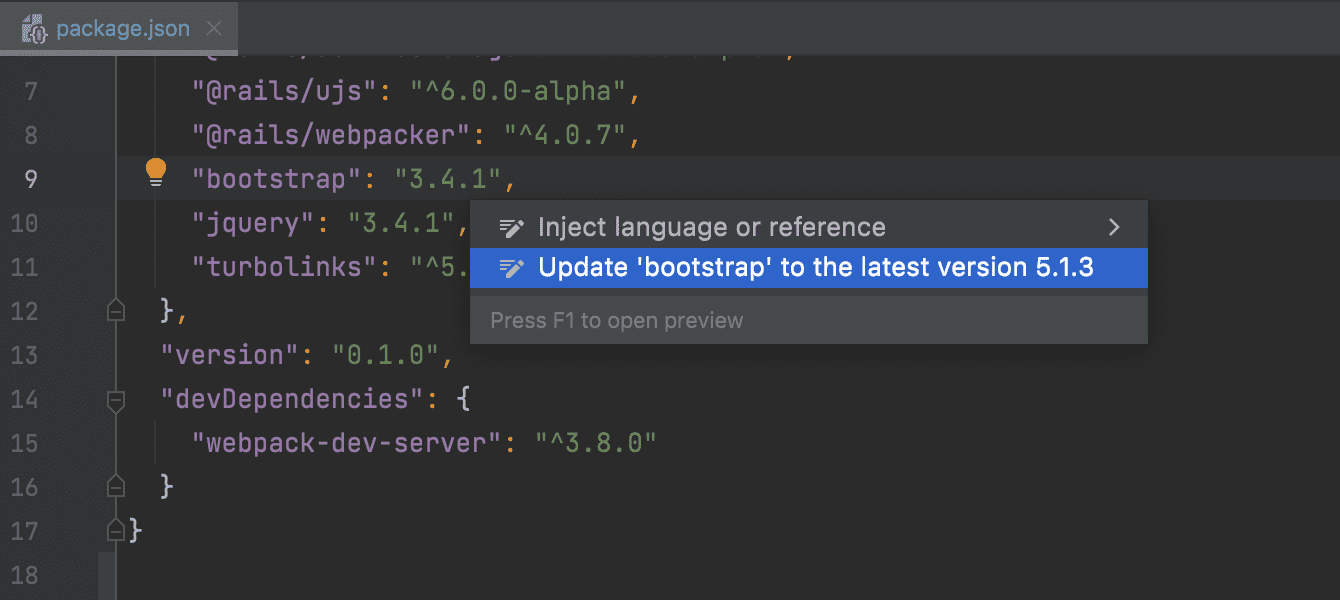Click the "webpack-dev-server" key
This screenshot has height=600, width=1340.
coord(346,443)
